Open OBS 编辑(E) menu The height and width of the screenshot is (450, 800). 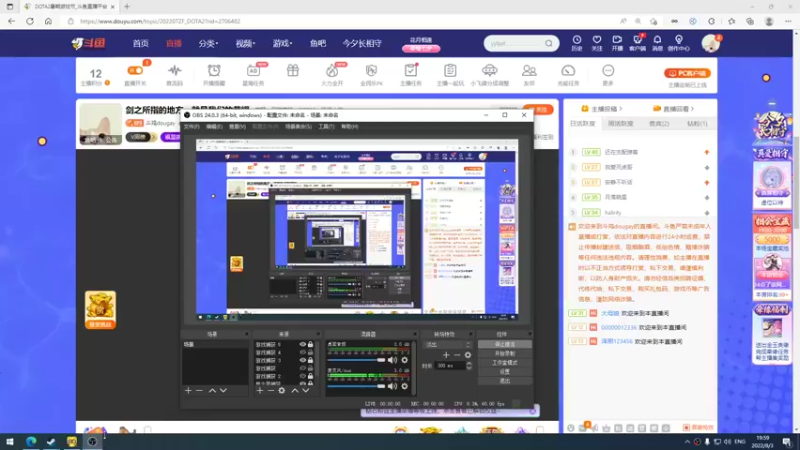tap(214, 127)
